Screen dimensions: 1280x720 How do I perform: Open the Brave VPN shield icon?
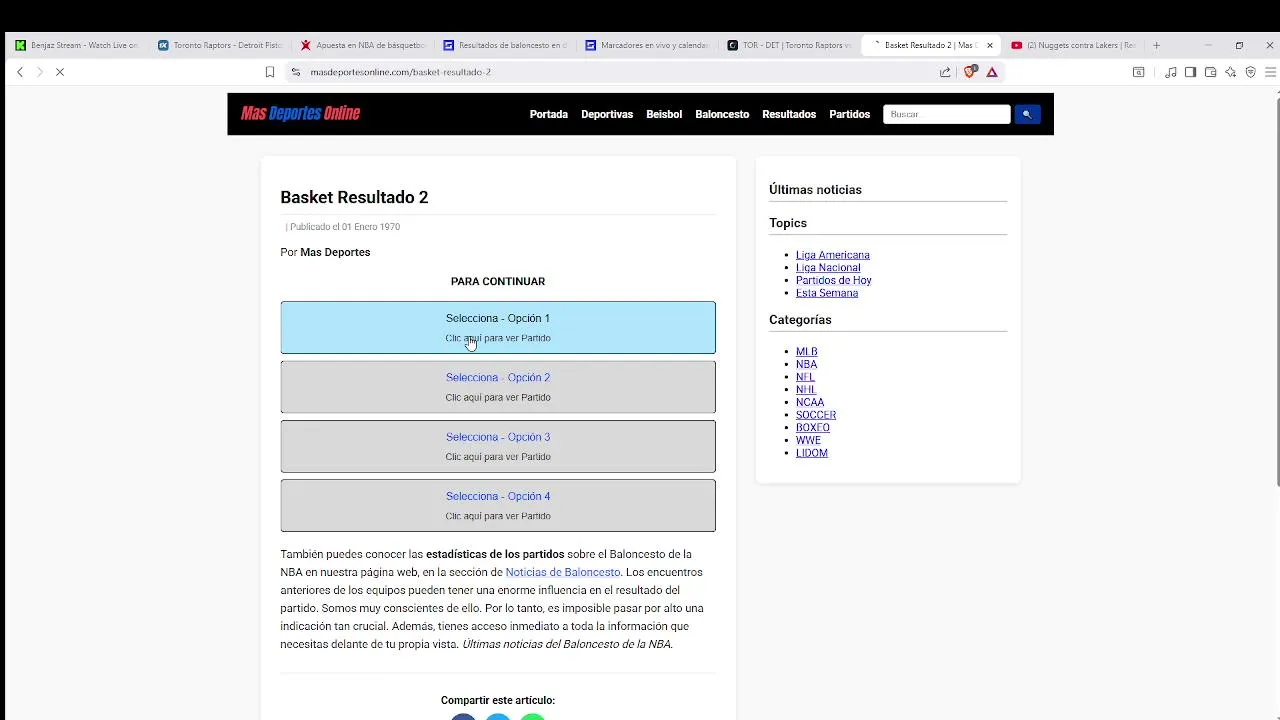[1250, 72]
